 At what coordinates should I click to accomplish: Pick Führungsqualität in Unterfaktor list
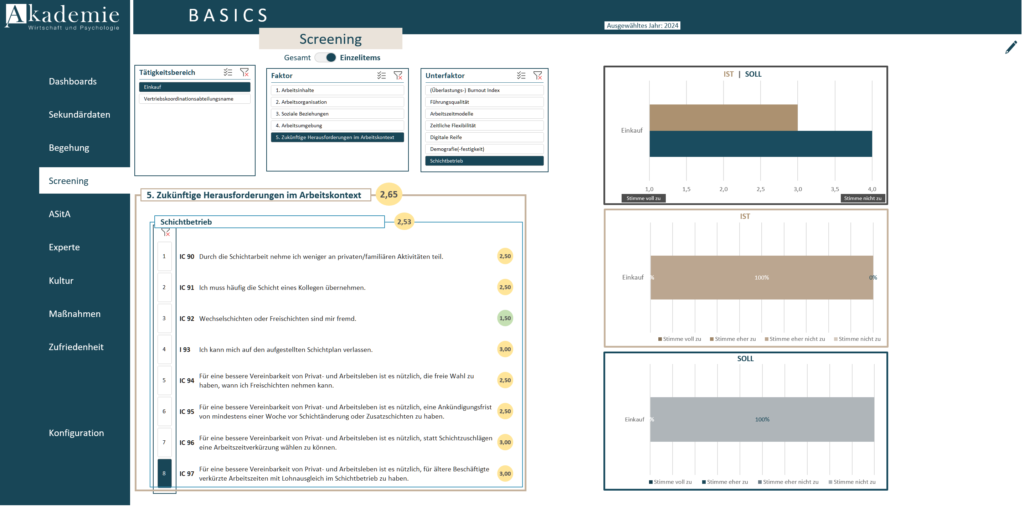(x=484, y=102)
